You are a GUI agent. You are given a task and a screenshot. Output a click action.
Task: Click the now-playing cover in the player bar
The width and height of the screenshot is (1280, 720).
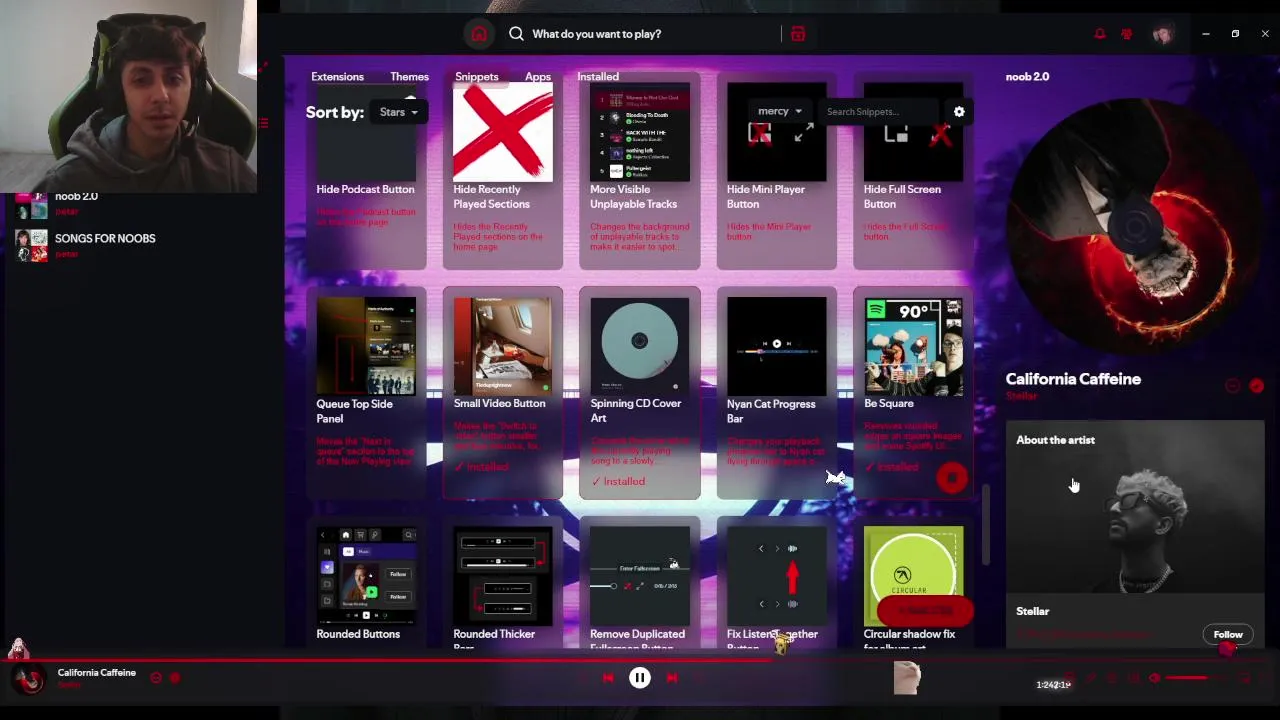30,678
